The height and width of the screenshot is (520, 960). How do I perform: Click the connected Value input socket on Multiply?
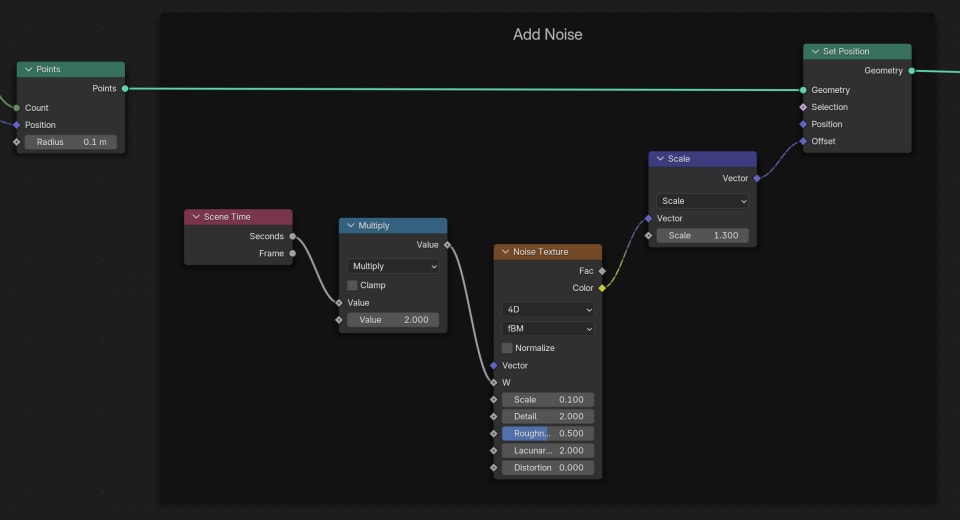pyautogui.click(x=339, y=303)
